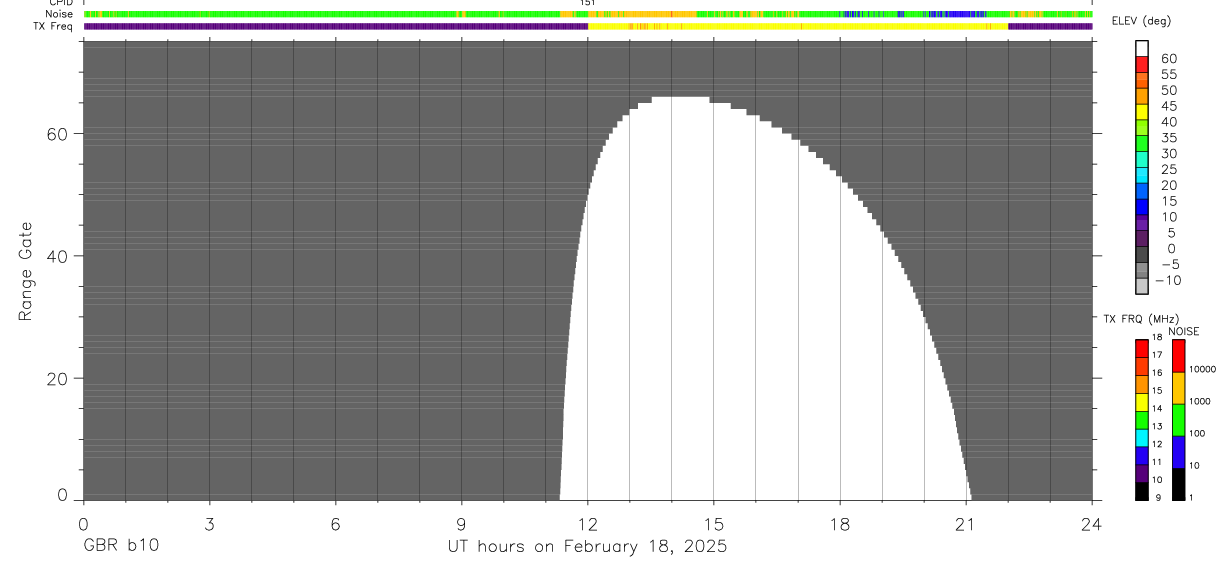Click red NOISE swatch above 10000
Viewport: 1228px width, 567px height.
(1178, 355)
